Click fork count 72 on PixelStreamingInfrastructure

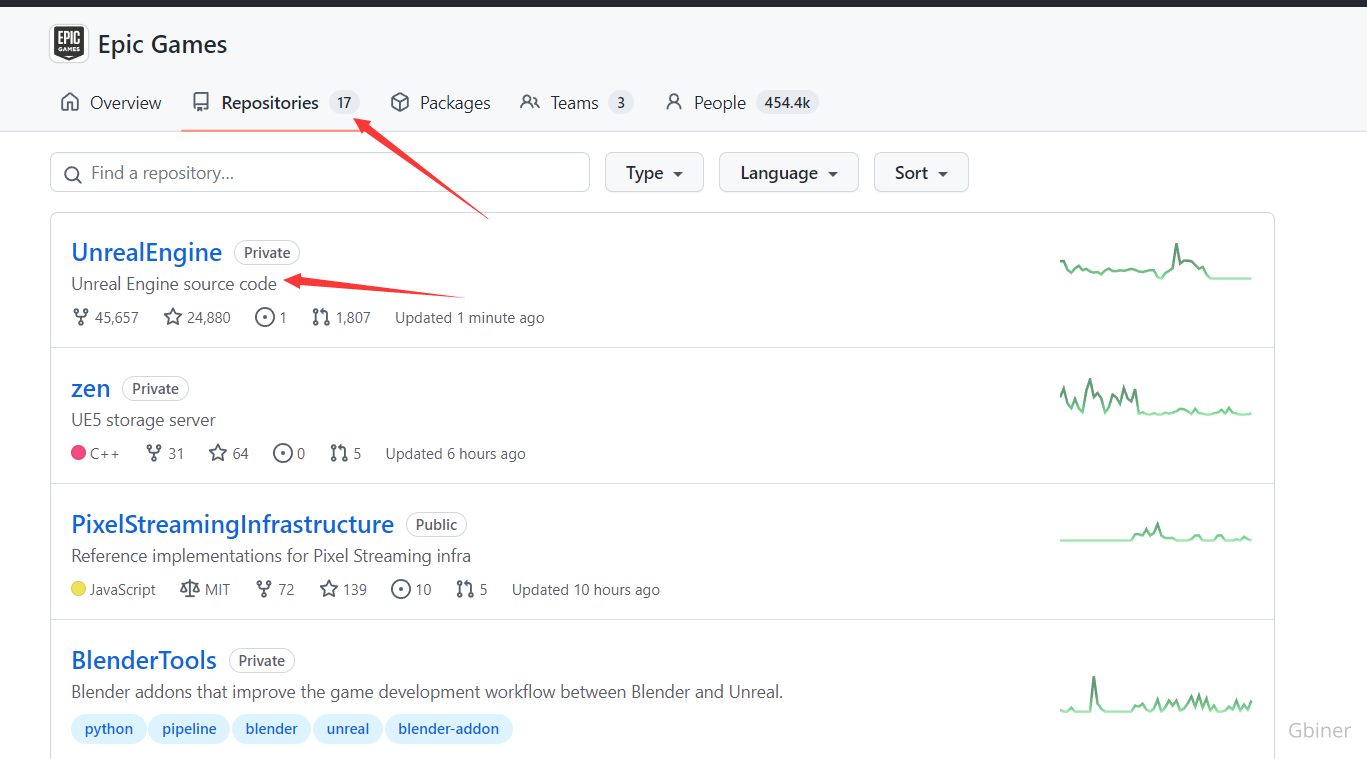click(x=275, y=590)
